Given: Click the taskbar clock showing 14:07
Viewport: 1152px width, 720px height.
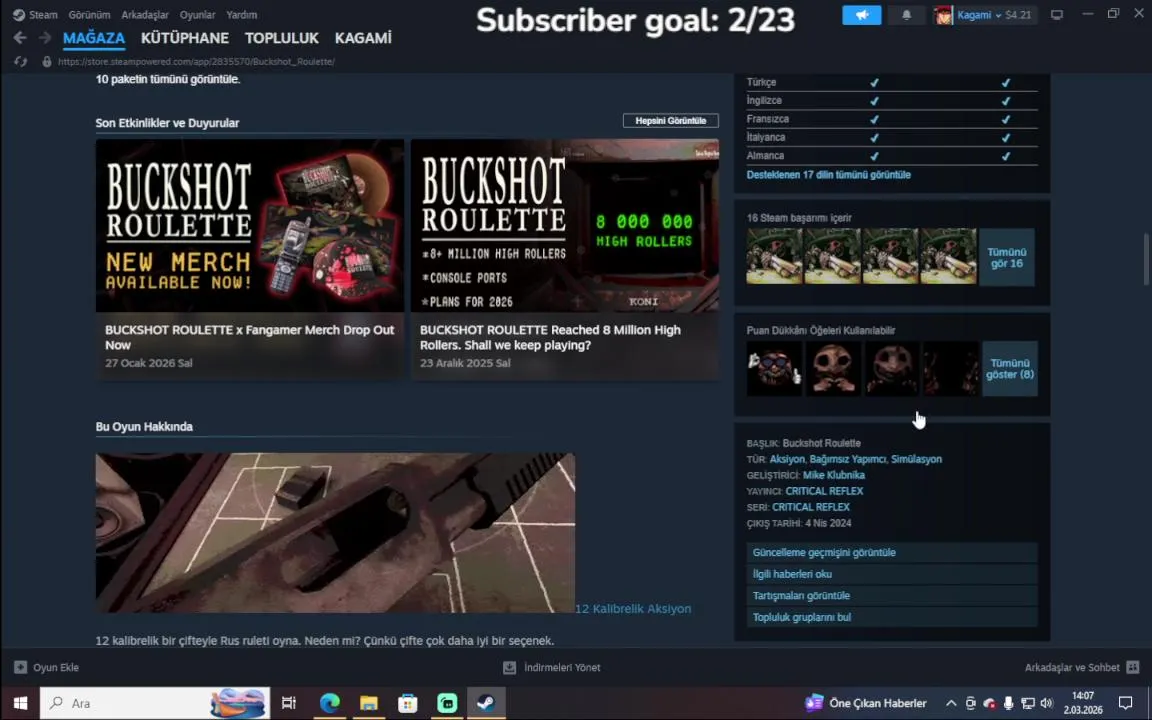Looking at the screenshot, I should [1083, 703].
